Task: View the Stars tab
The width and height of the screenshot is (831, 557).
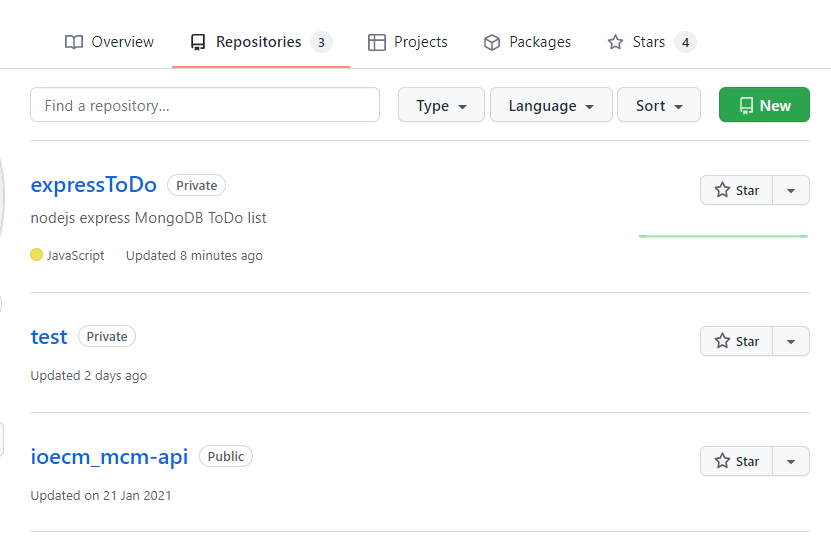Action: pos(651,42)
